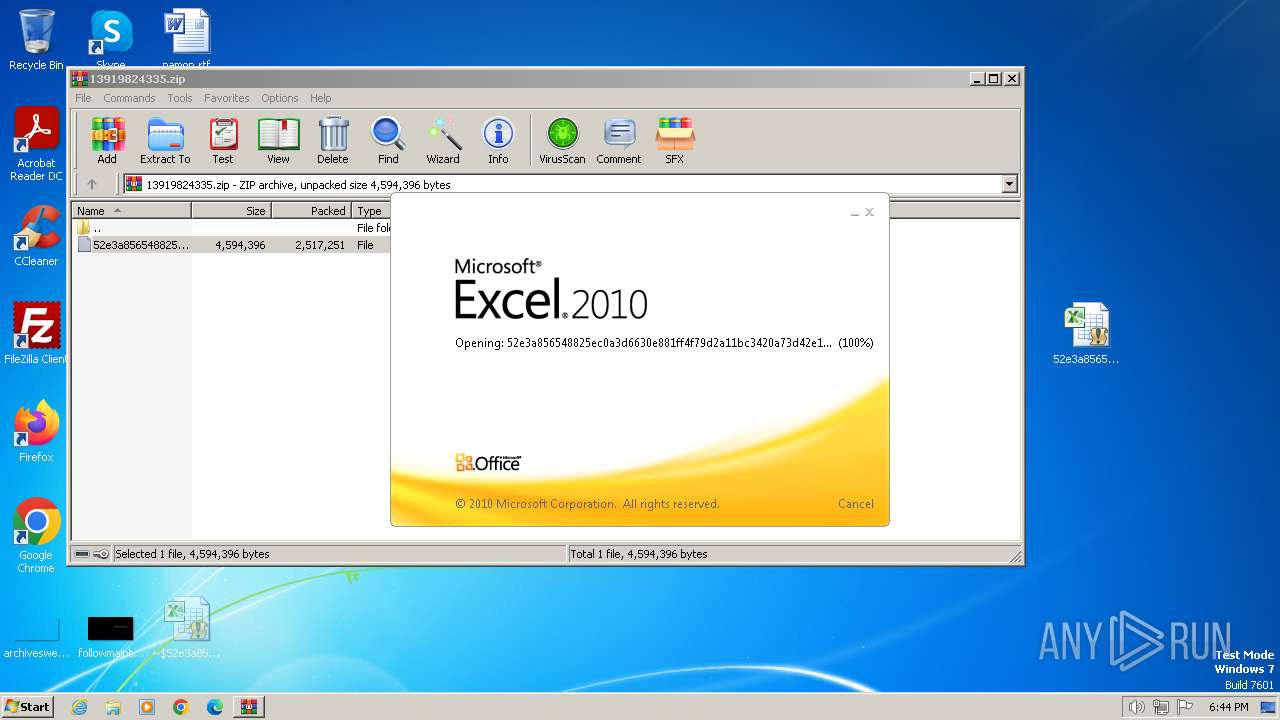Screen dimensions: 1280x720
Task: Select the archiveswe desktop file
Action: pos(36,637)
